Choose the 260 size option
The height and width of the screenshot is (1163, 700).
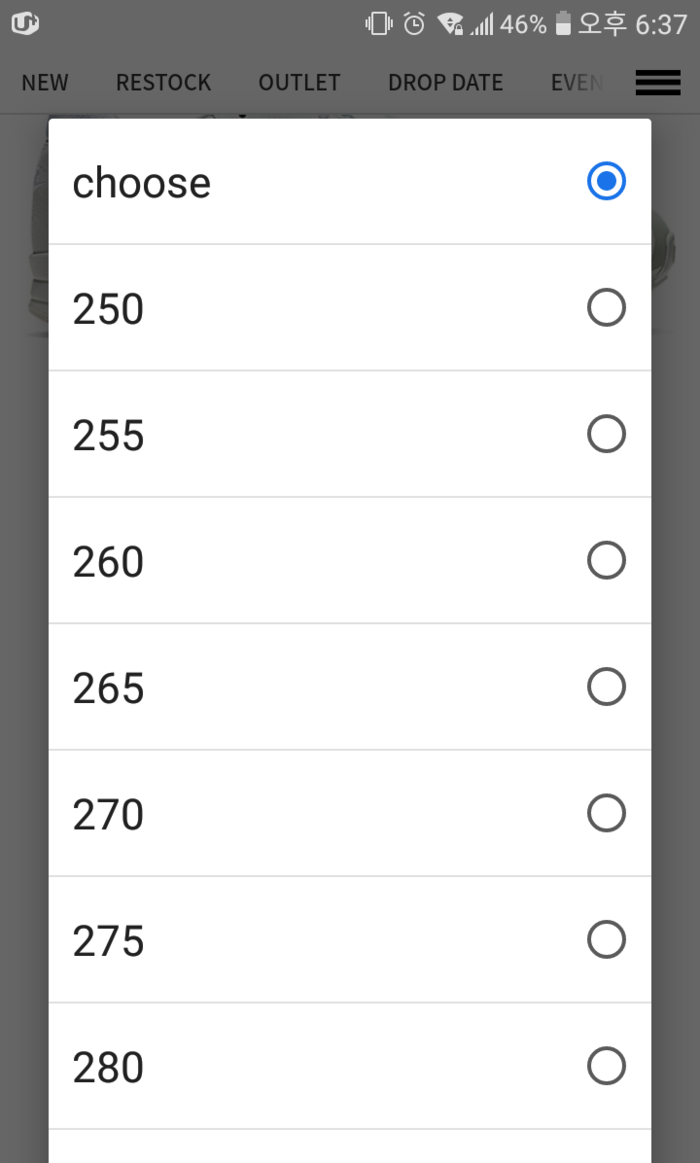[x=606, y=561]
